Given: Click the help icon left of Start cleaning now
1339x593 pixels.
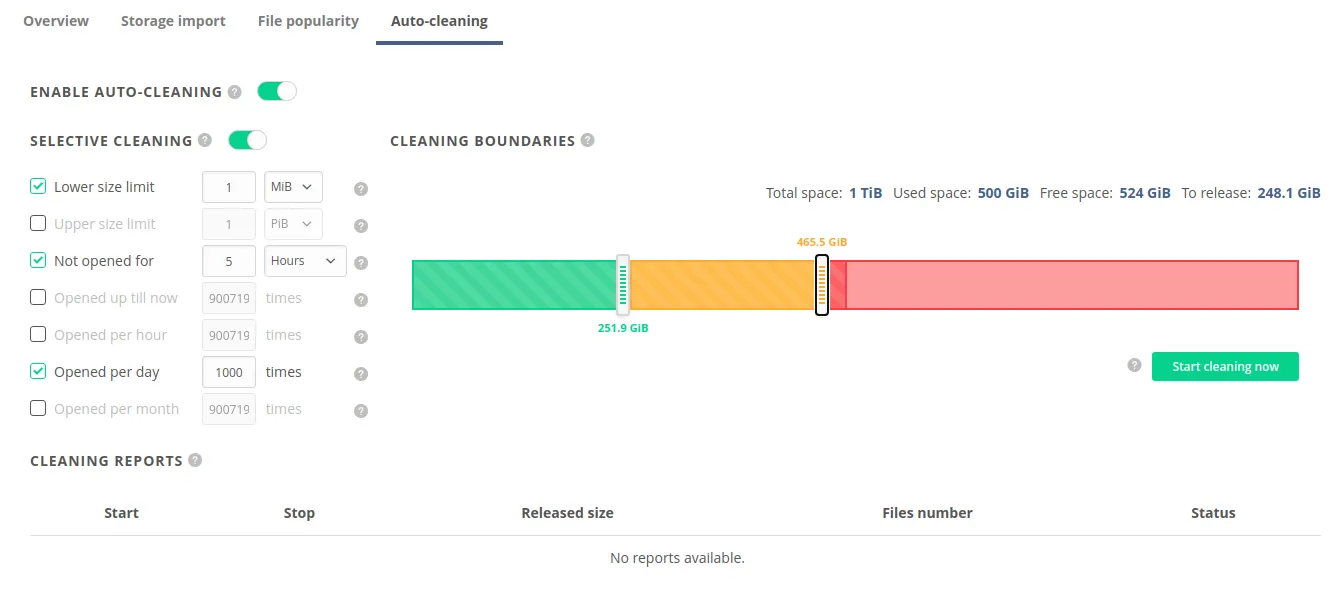Looking at the screenshot, I should (x=1134, y=366).
